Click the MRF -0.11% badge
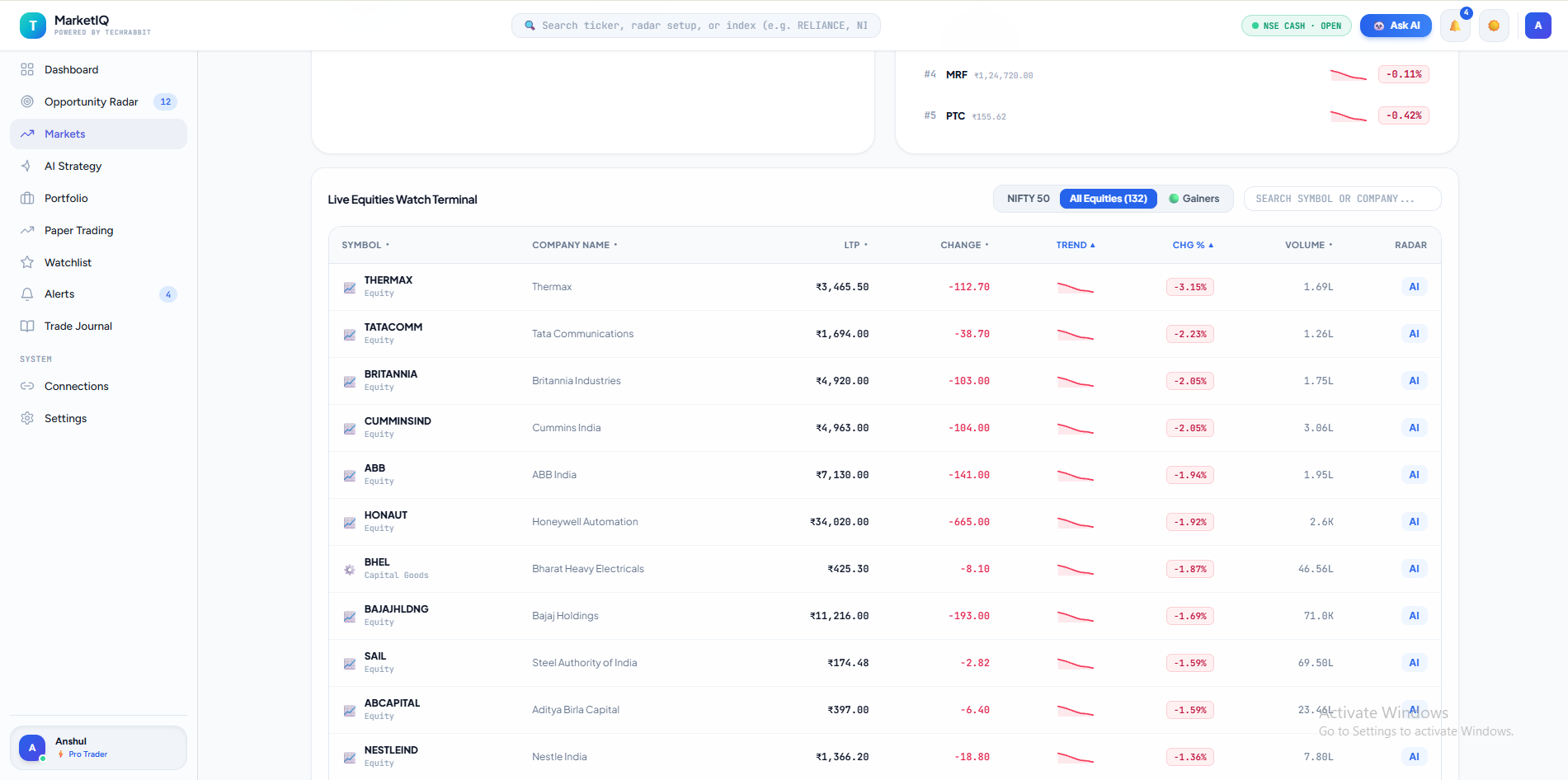Screen dimensions: 1568x780 (x=1403, y=74)
